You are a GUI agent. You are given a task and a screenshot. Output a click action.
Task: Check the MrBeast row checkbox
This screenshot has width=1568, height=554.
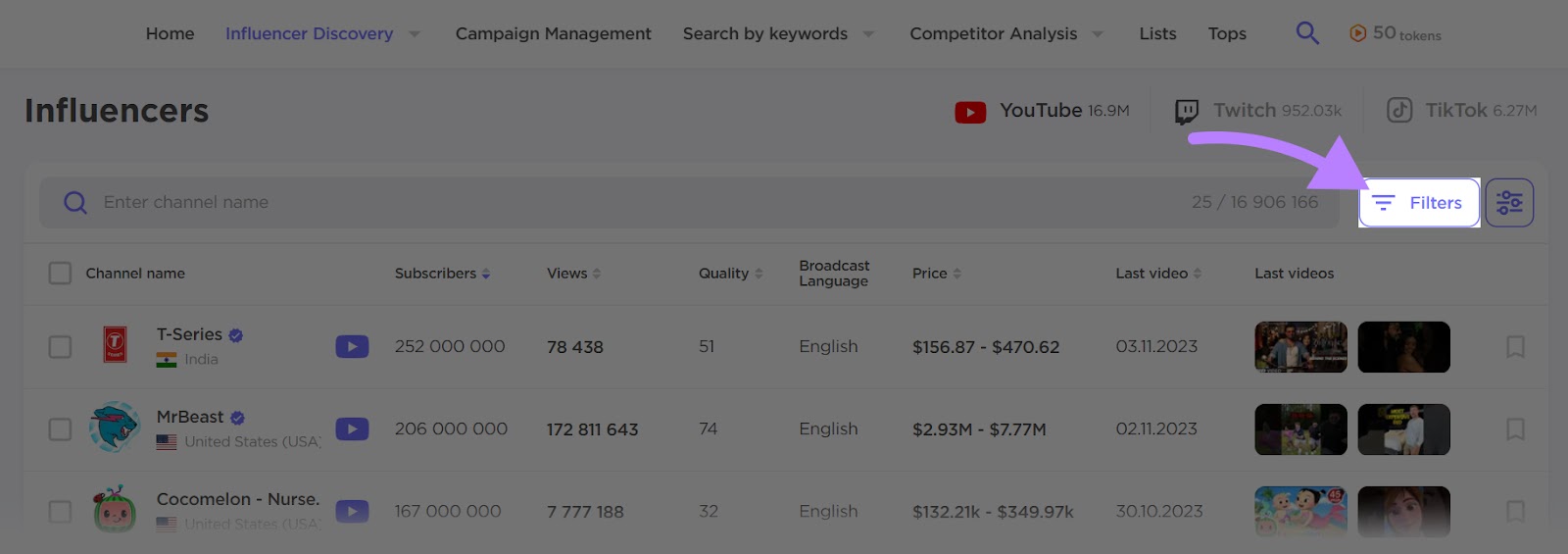[x=60, y=428]
